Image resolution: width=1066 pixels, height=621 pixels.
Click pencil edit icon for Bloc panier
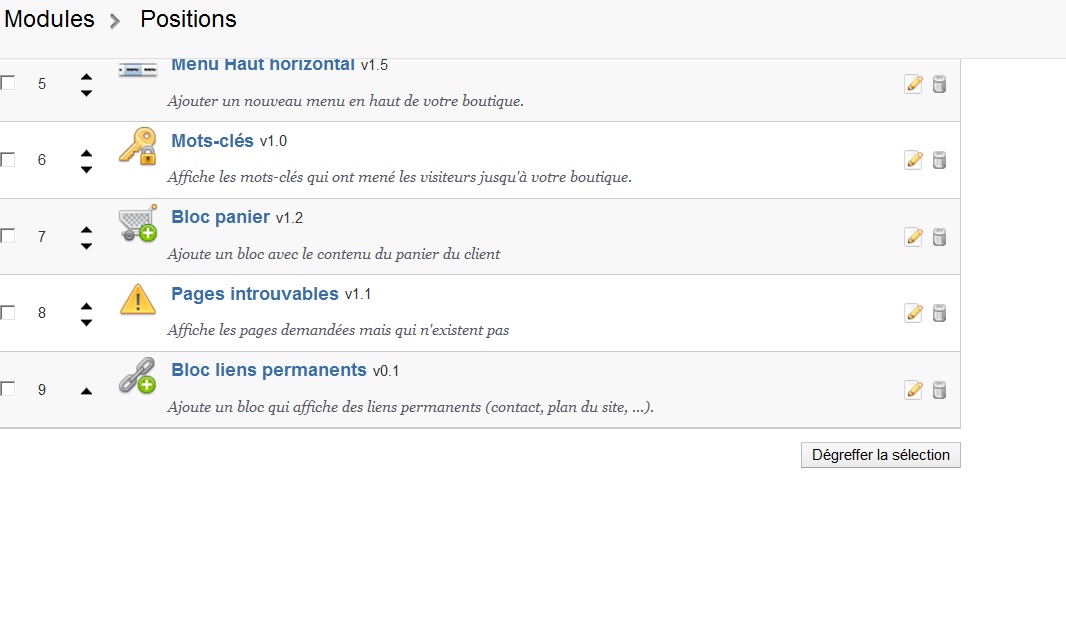point(914,237)
